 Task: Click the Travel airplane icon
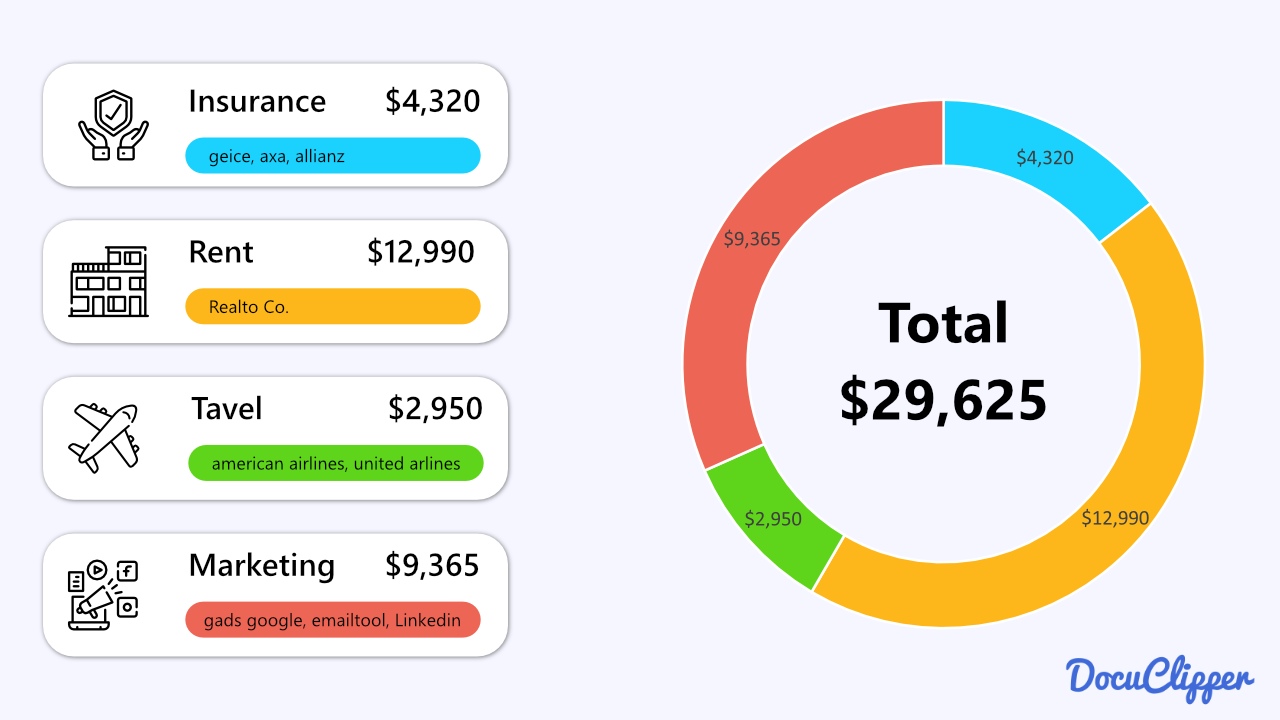(103, 438)
